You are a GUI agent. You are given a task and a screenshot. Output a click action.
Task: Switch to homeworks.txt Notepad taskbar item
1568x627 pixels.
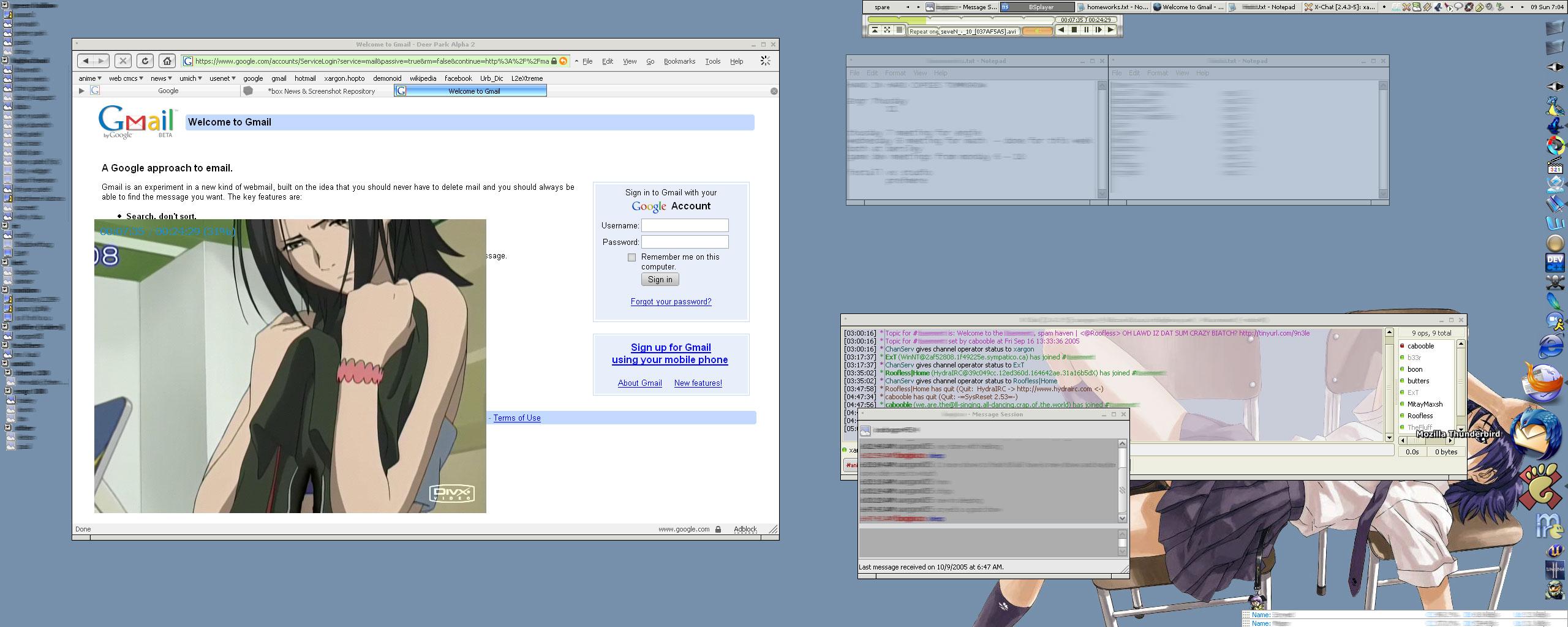pos(1112,7)
